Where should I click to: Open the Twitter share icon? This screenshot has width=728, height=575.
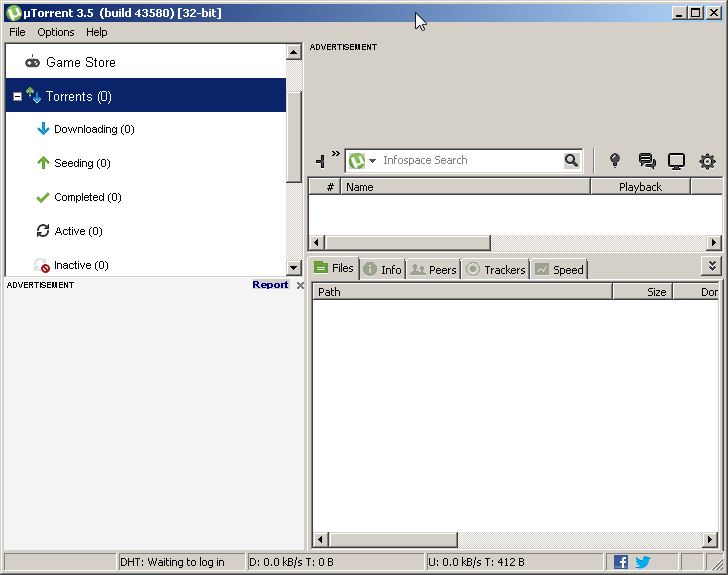643,562
